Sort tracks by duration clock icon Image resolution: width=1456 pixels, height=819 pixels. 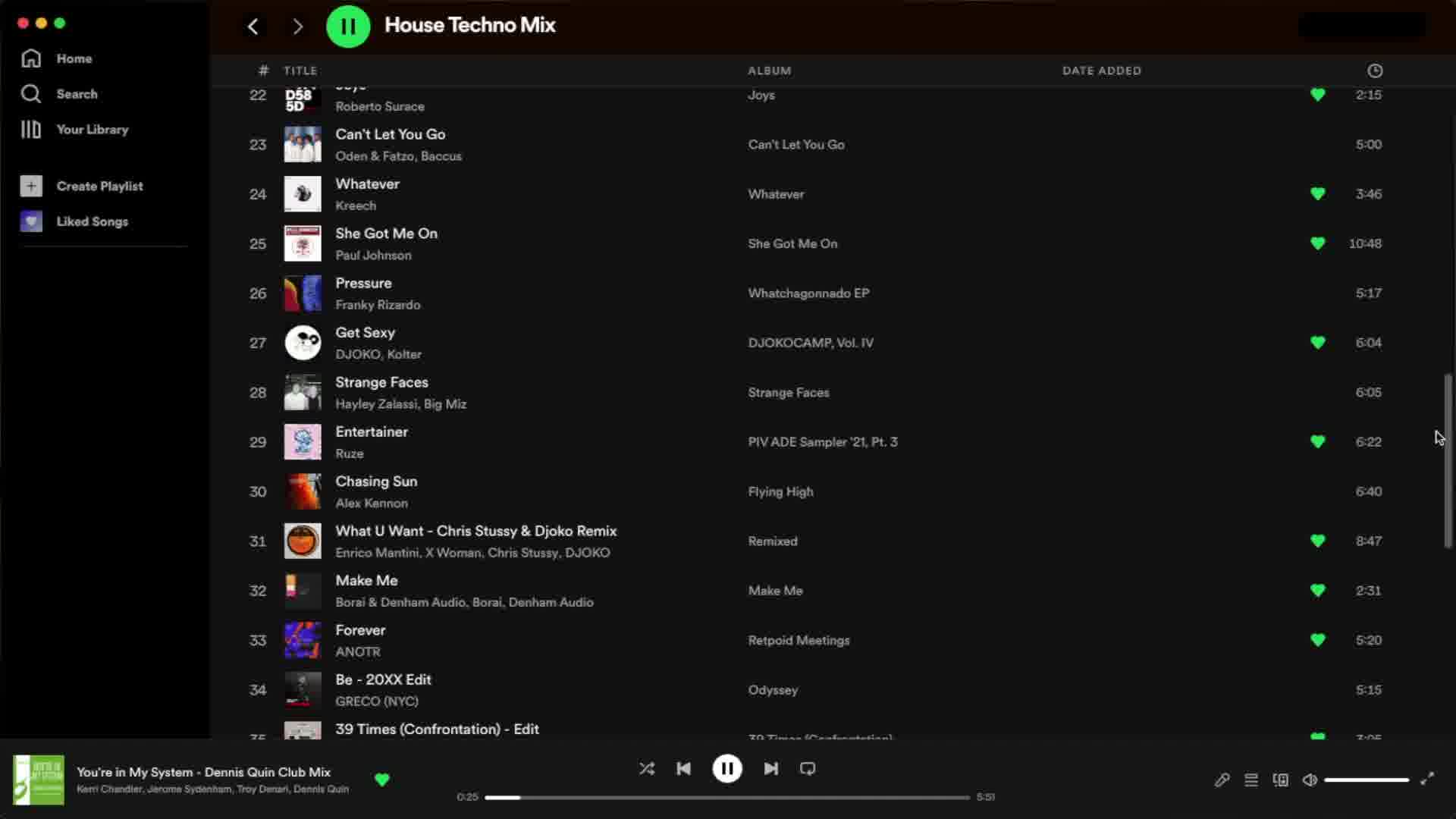(1375, 71)
